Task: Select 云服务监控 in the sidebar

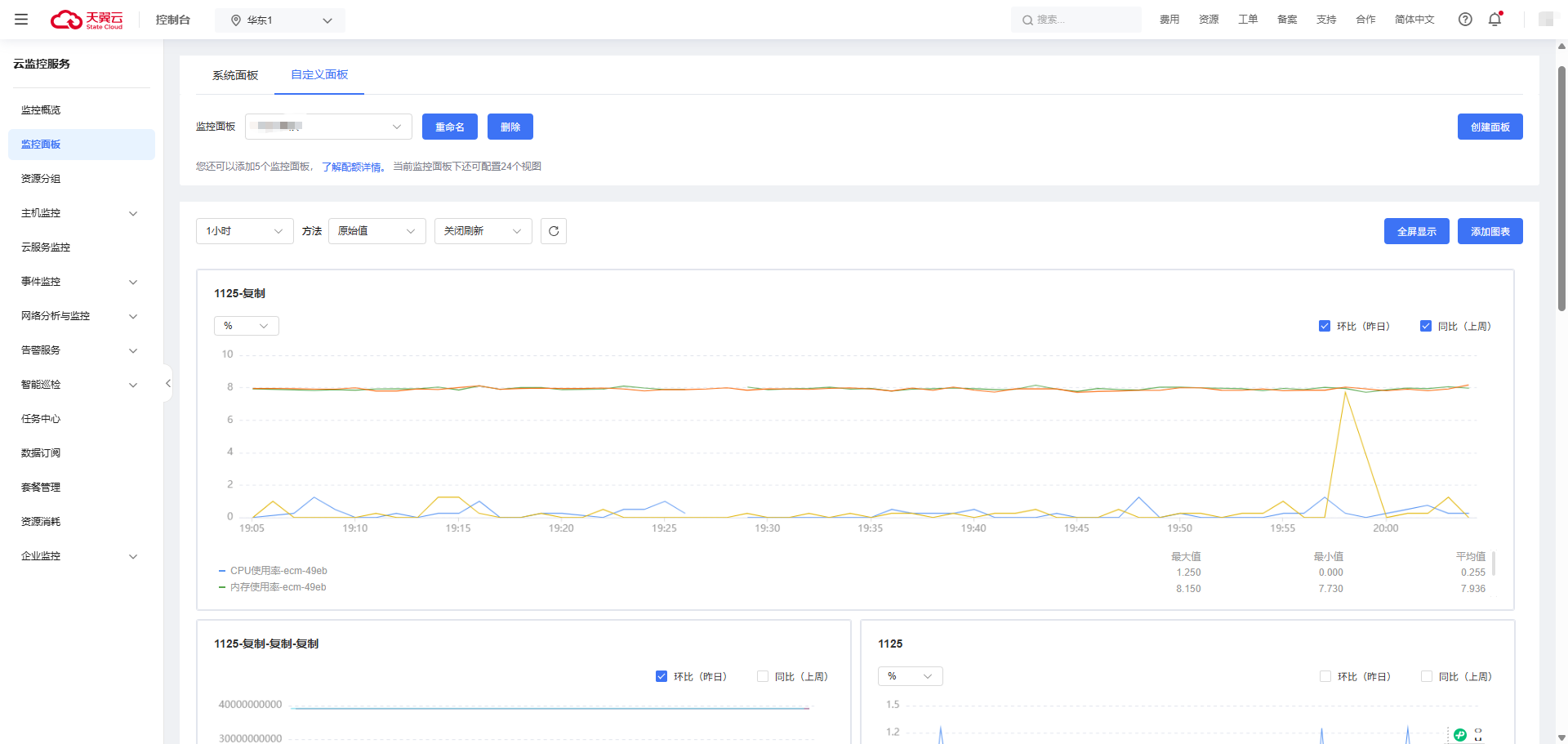Action: [46, 247]
